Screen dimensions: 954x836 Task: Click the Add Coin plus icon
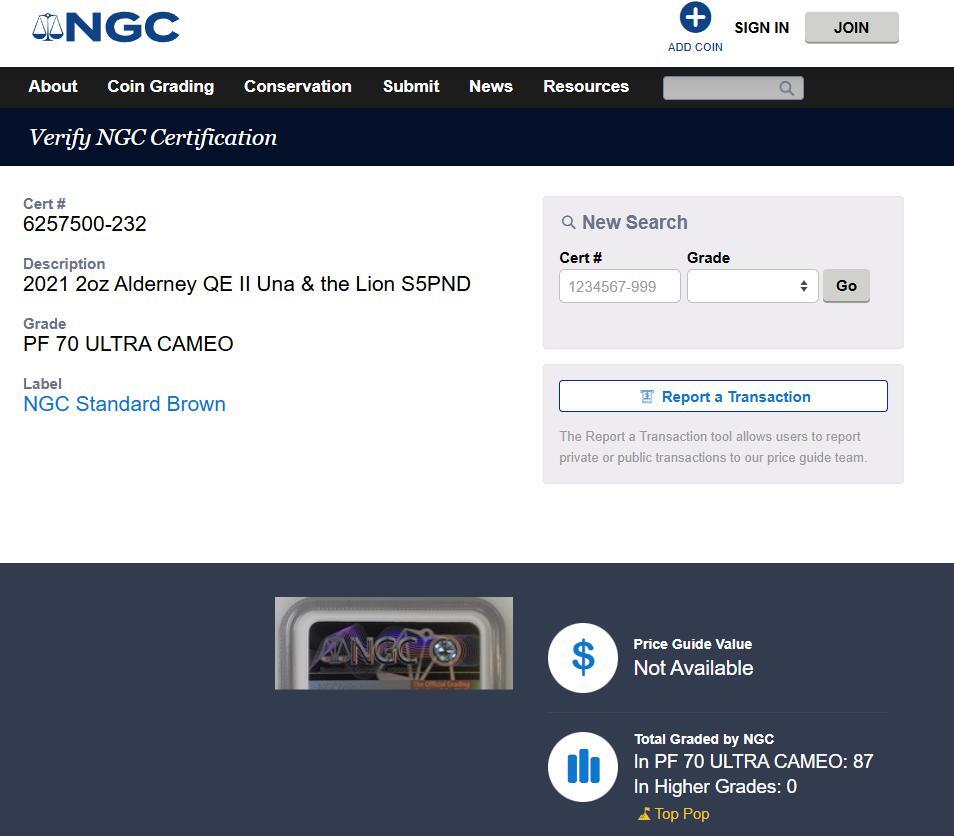click(695, 17)
